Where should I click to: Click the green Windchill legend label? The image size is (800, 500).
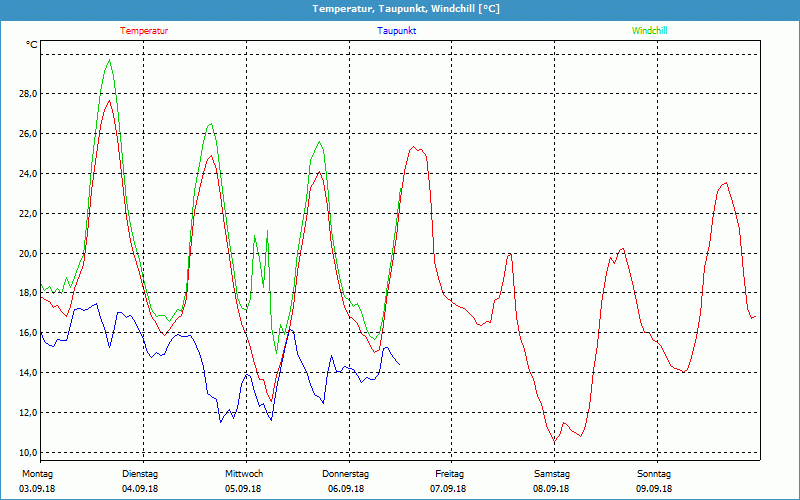[649, 31]
